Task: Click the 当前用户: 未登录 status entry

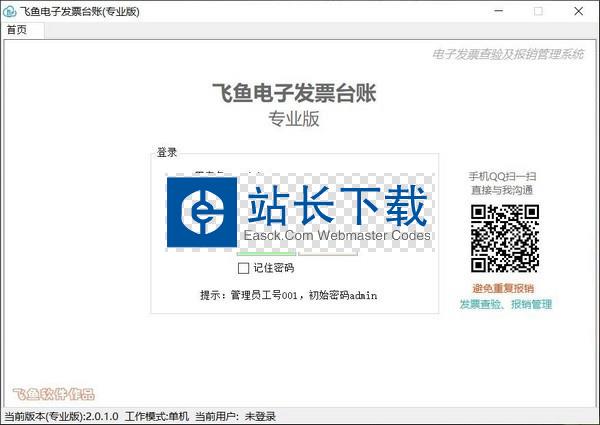Action: [235, 417]
